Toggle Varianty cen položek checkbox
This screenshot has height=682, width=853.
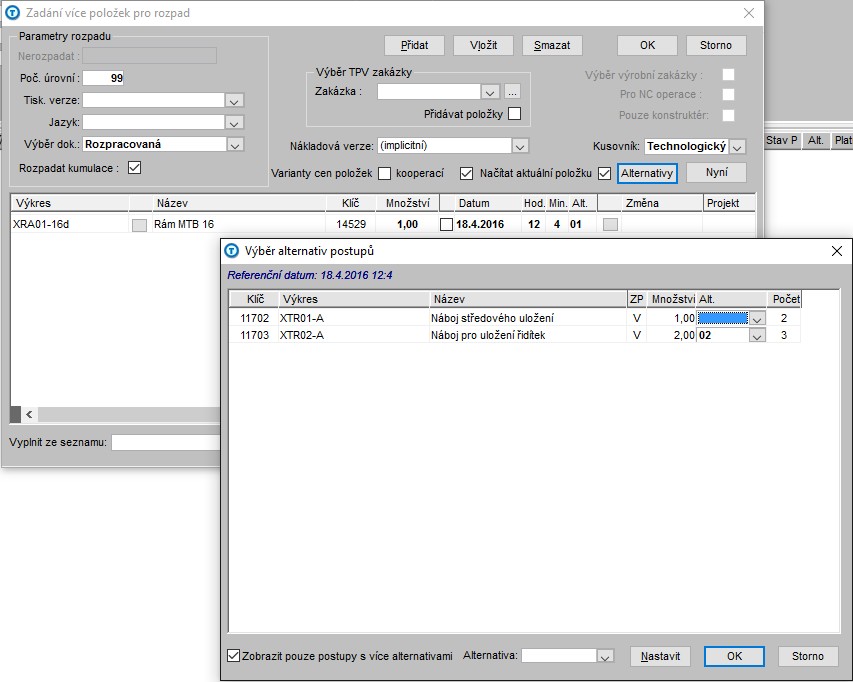[384, 173]
